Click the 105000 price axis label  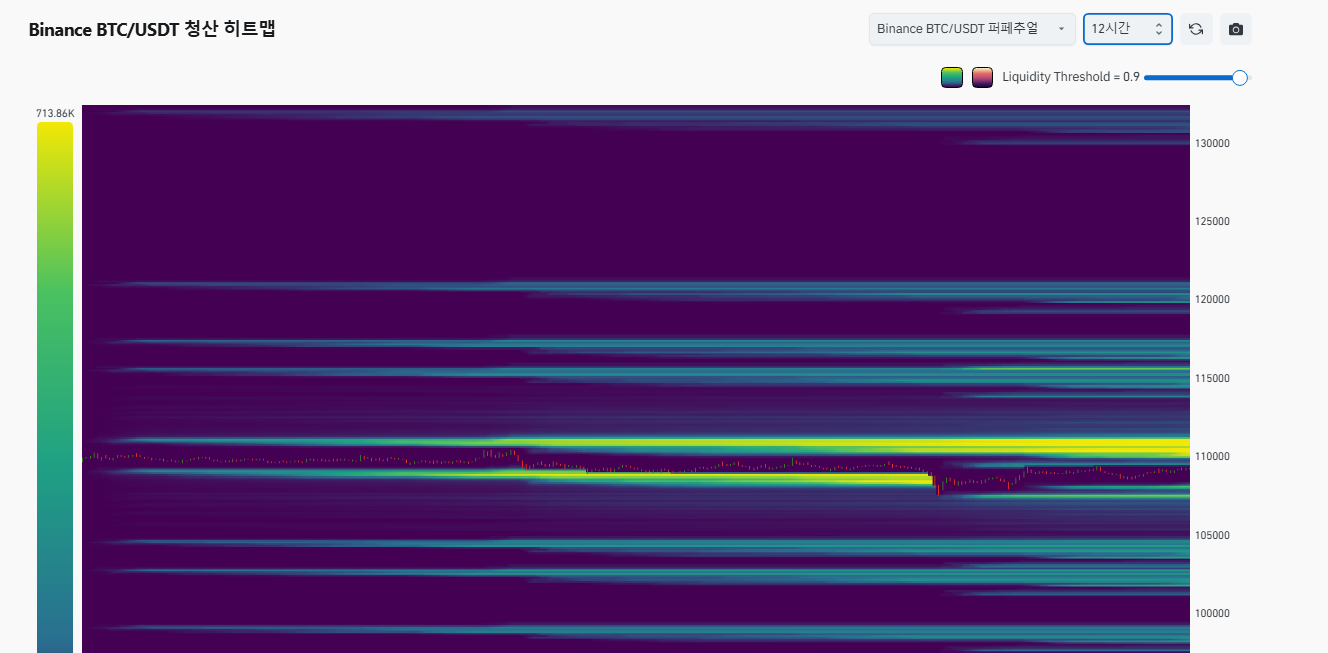tap(1212, 535)
